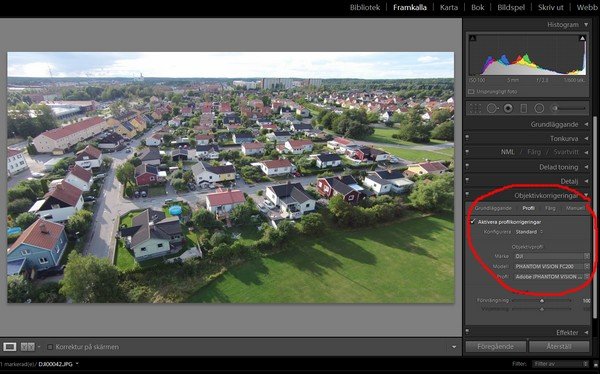Select the Färg lens correction tab

[550, 208]
